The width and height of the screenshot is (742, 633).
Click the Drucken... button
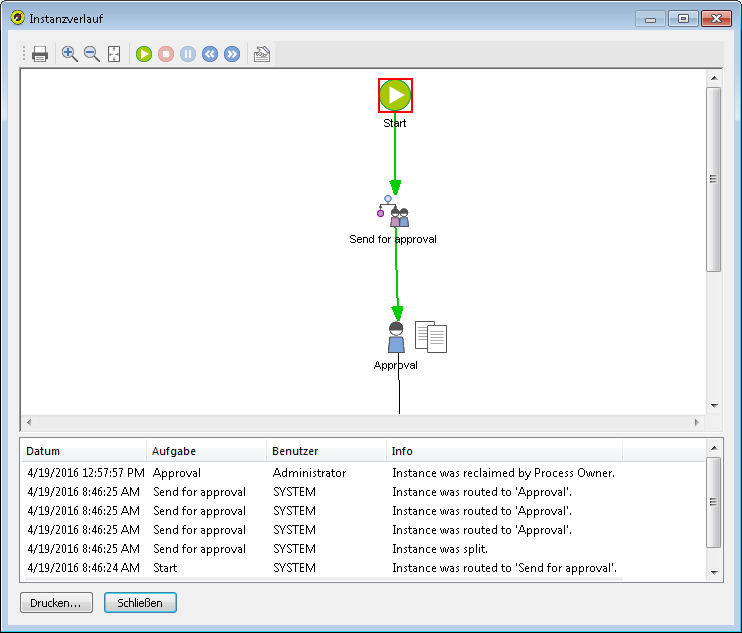(56, 603)
